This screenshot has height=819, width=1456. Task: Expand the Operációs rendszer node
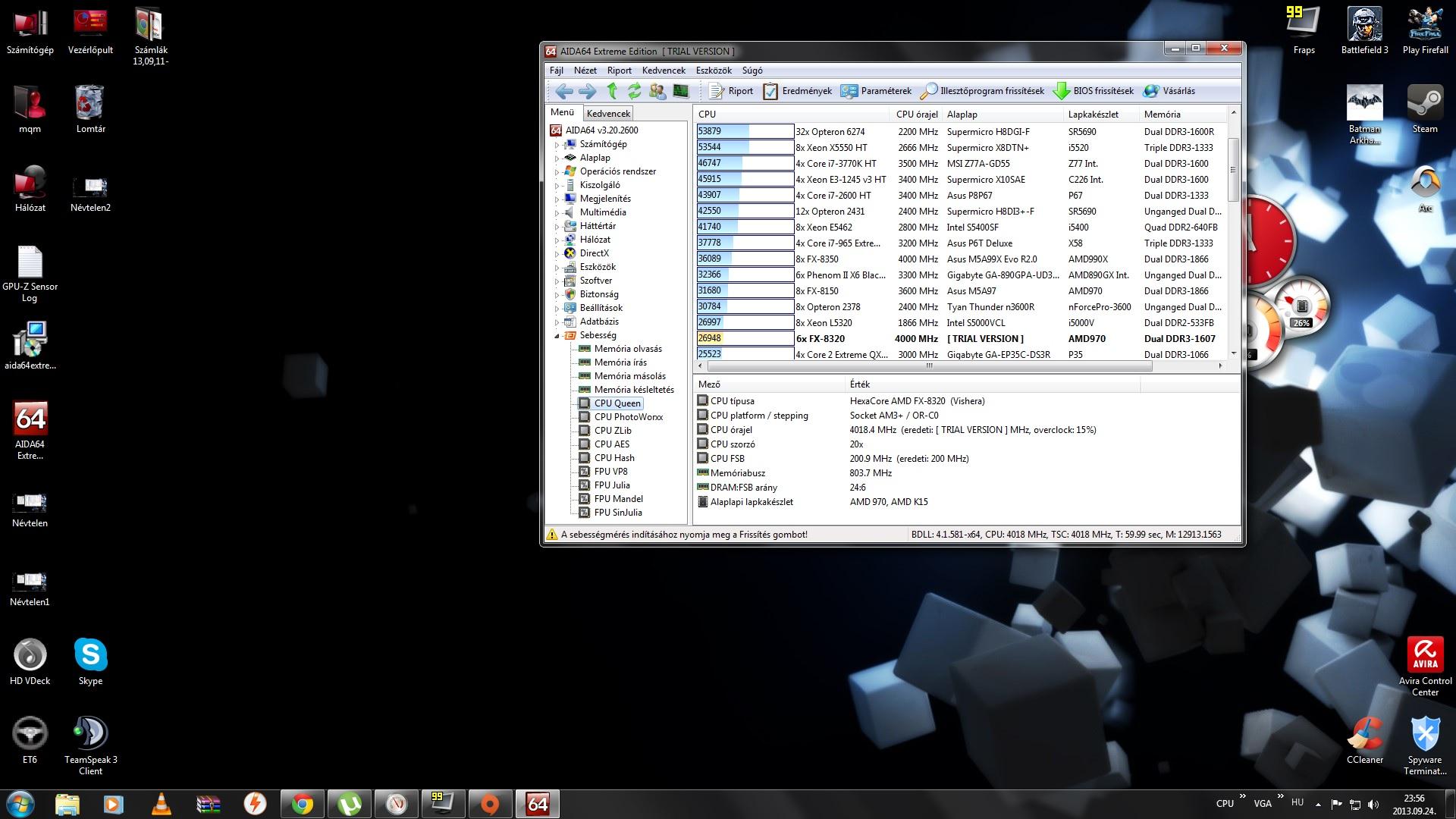(x=557, y=171)
